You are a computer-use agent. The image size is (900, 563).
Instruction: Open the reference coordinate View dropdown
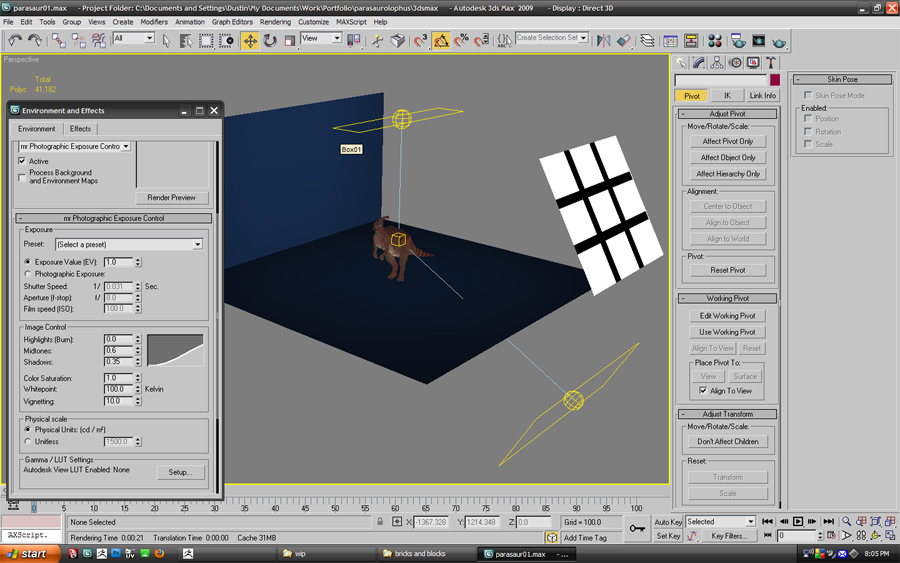click(337, 38)
